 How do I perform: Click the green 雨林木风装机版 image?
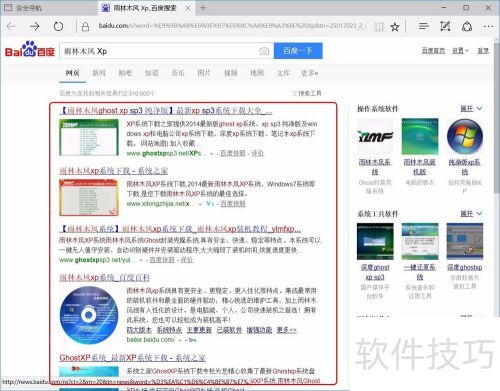coord(420,136)
